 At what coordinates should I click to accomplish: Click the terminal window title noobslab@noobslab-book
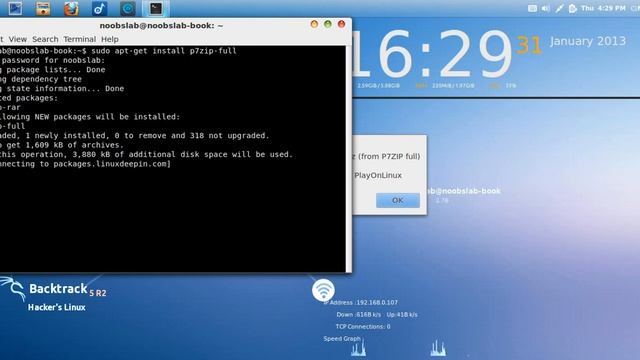click(x=161, y=25)
